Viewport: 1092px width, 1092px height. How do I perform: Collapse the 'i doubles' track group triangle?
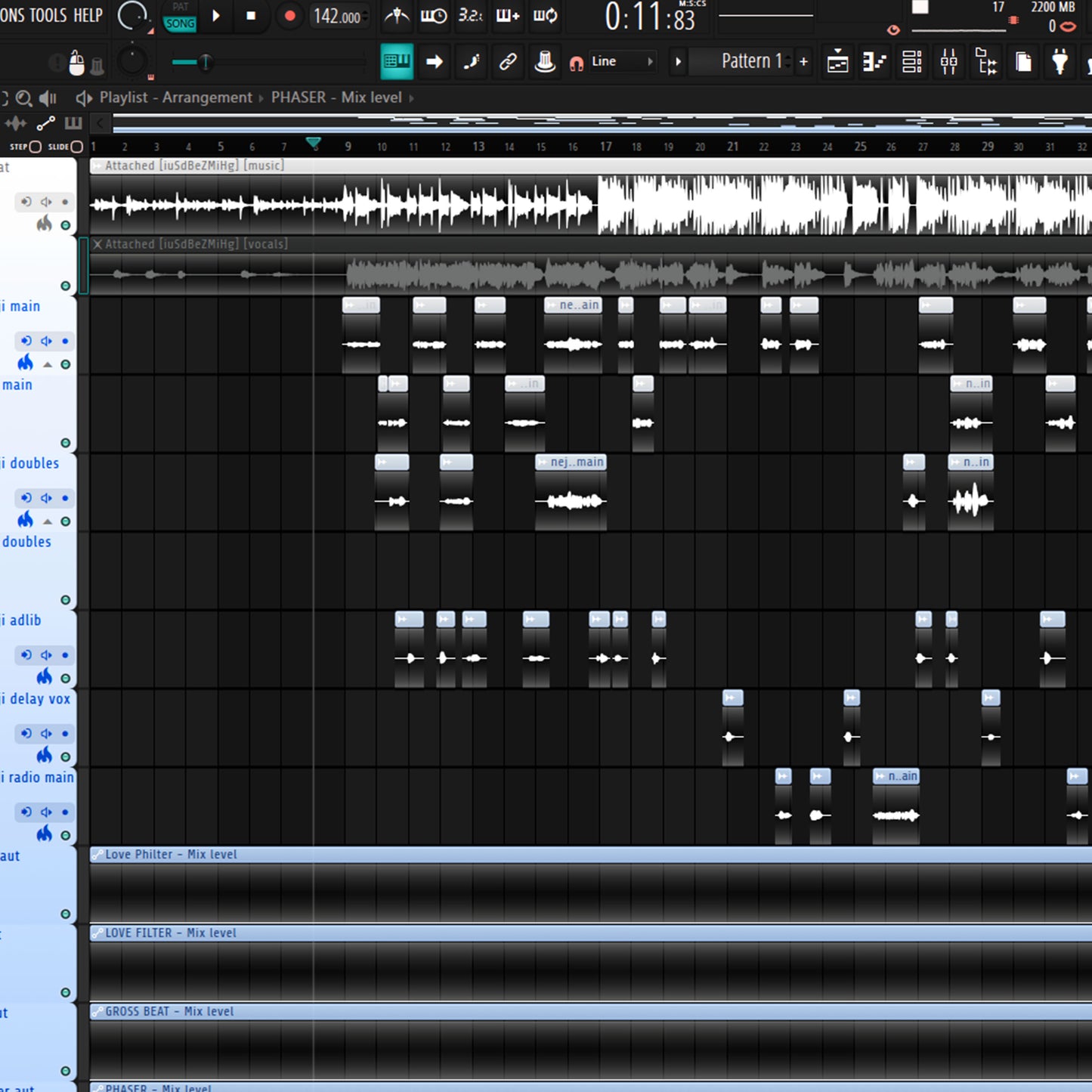48,521
